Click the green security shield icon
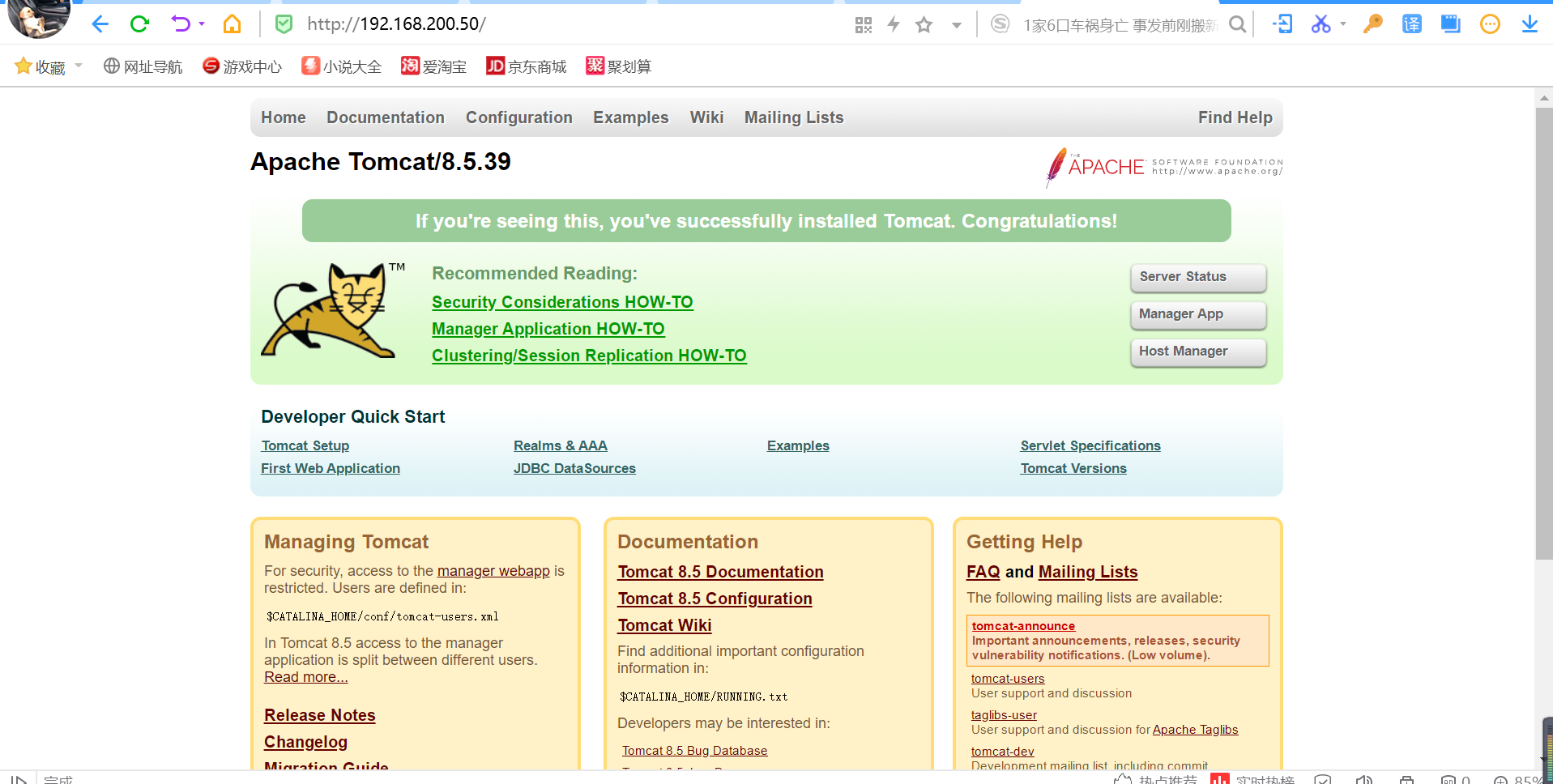The image size is (1553, 784). click(x=284, y=24)
